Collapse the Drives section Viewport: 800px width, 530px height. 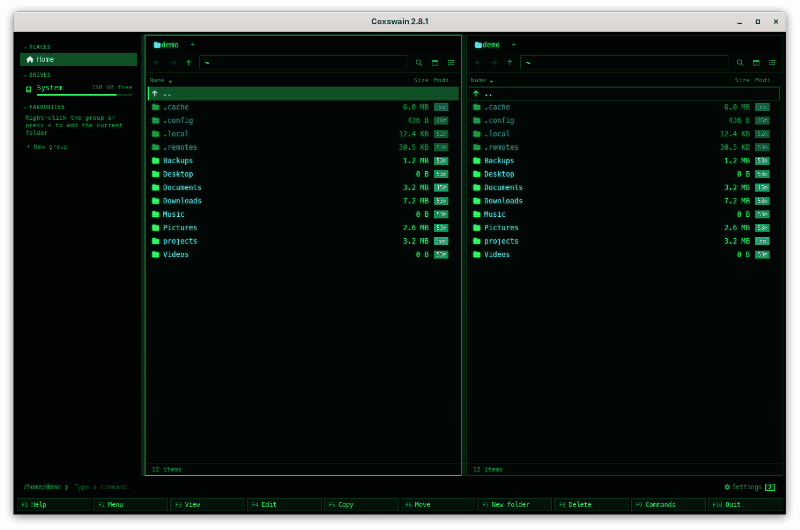[x=25, y=75]
